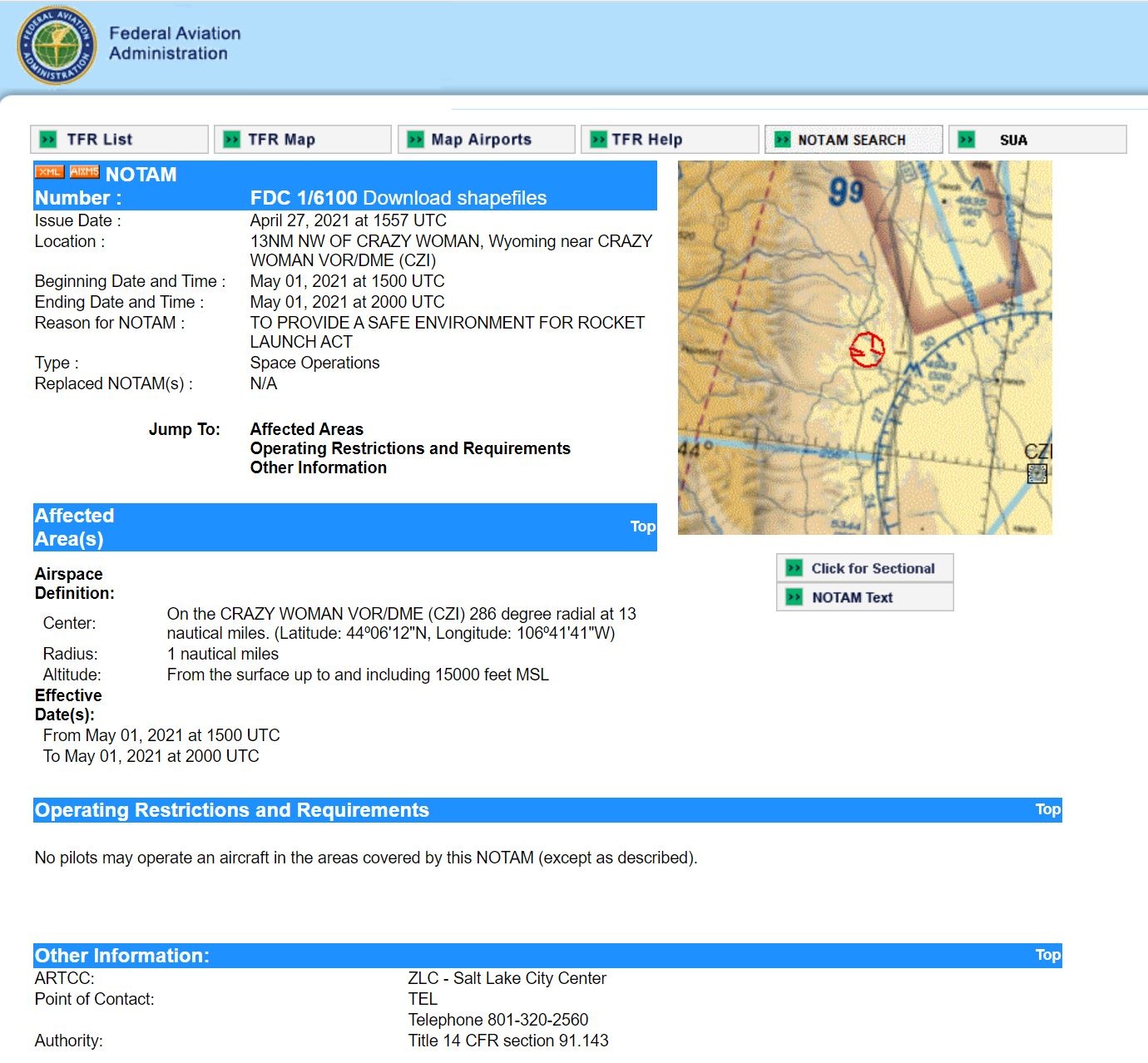This screenshot has height=1063, width=1148.
Task: Click the green arrow icon beside NOTAM Text
Action: tap(794, 597)
